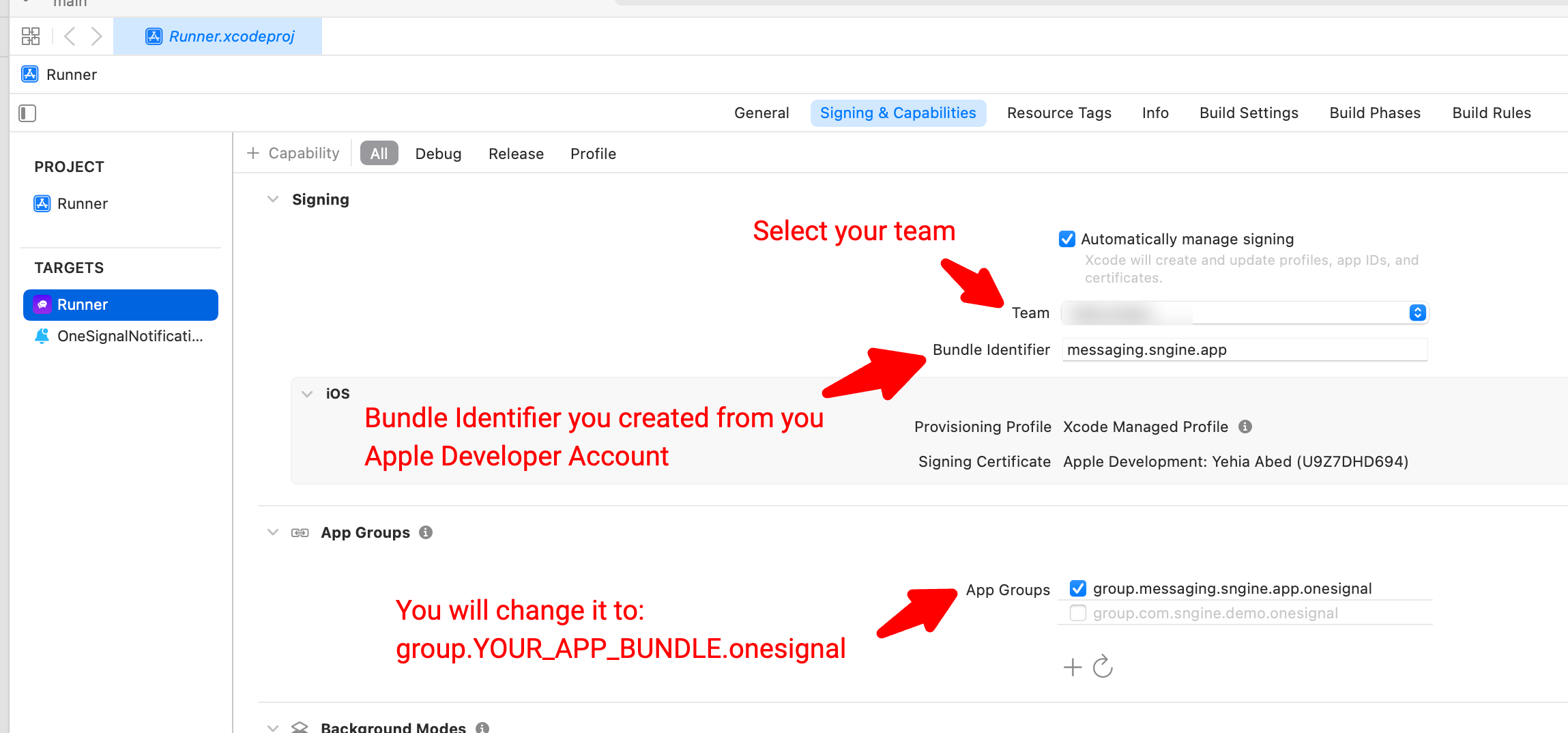This screenshot has width=1568, height=733.
Task: Open the Build Phases tab
Action: [x=1375, y=113]
